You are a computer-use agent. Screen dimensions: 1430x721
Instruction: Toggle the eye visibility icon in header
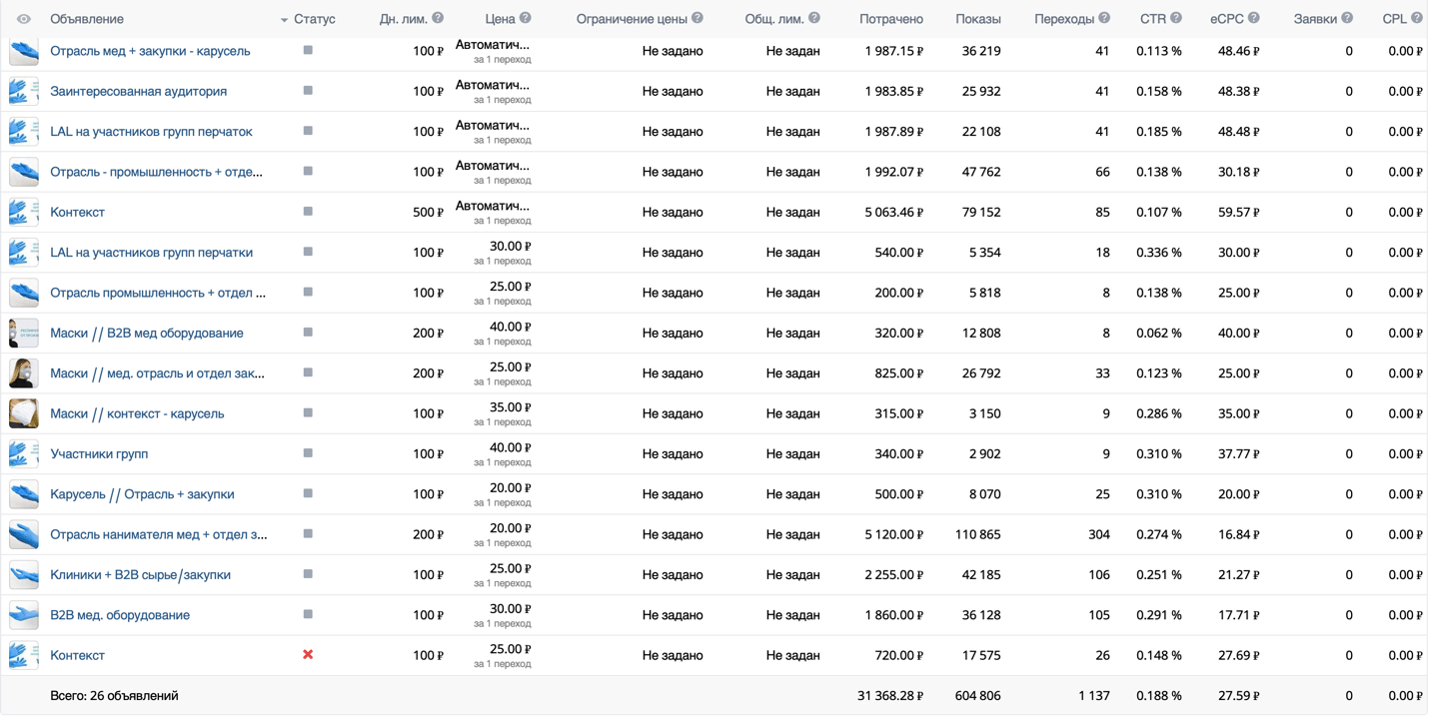point(24,19)
